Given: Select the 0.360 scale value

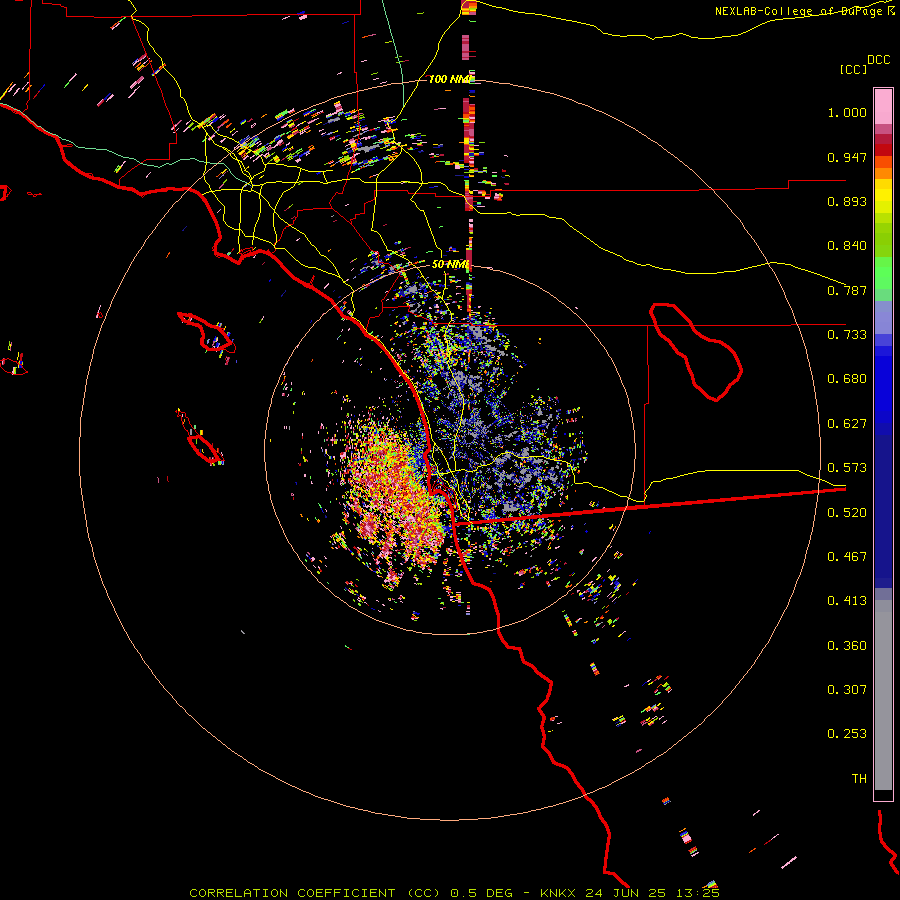Looking at the screenshot, I should [x=847, y=646].
